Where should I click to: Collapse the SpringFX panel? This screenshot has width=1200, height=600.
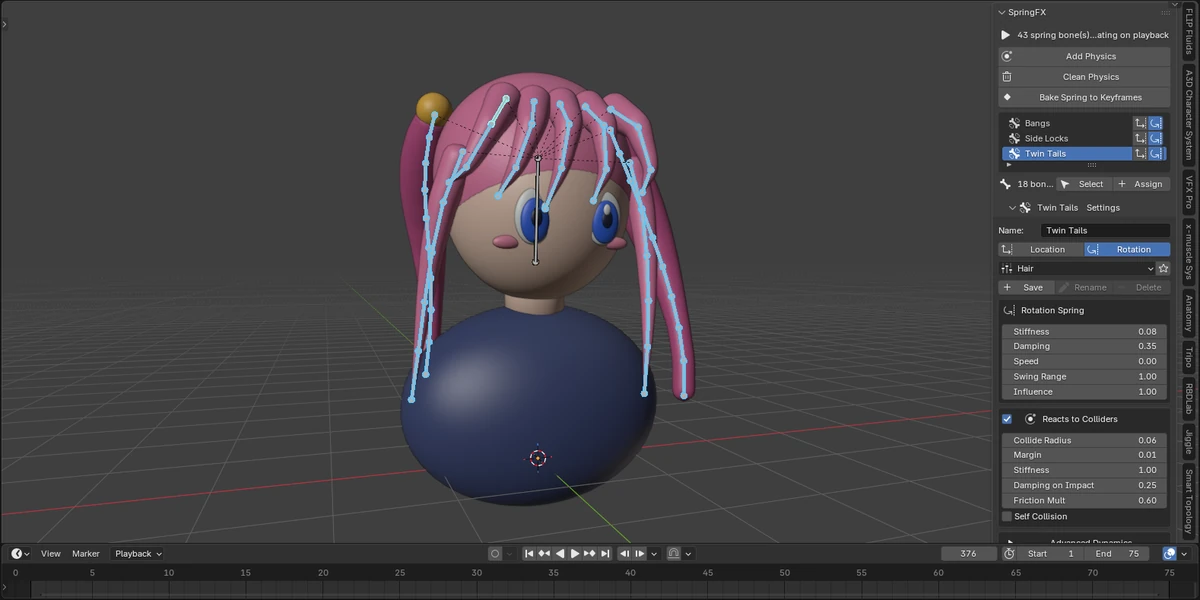point(1001,12)
